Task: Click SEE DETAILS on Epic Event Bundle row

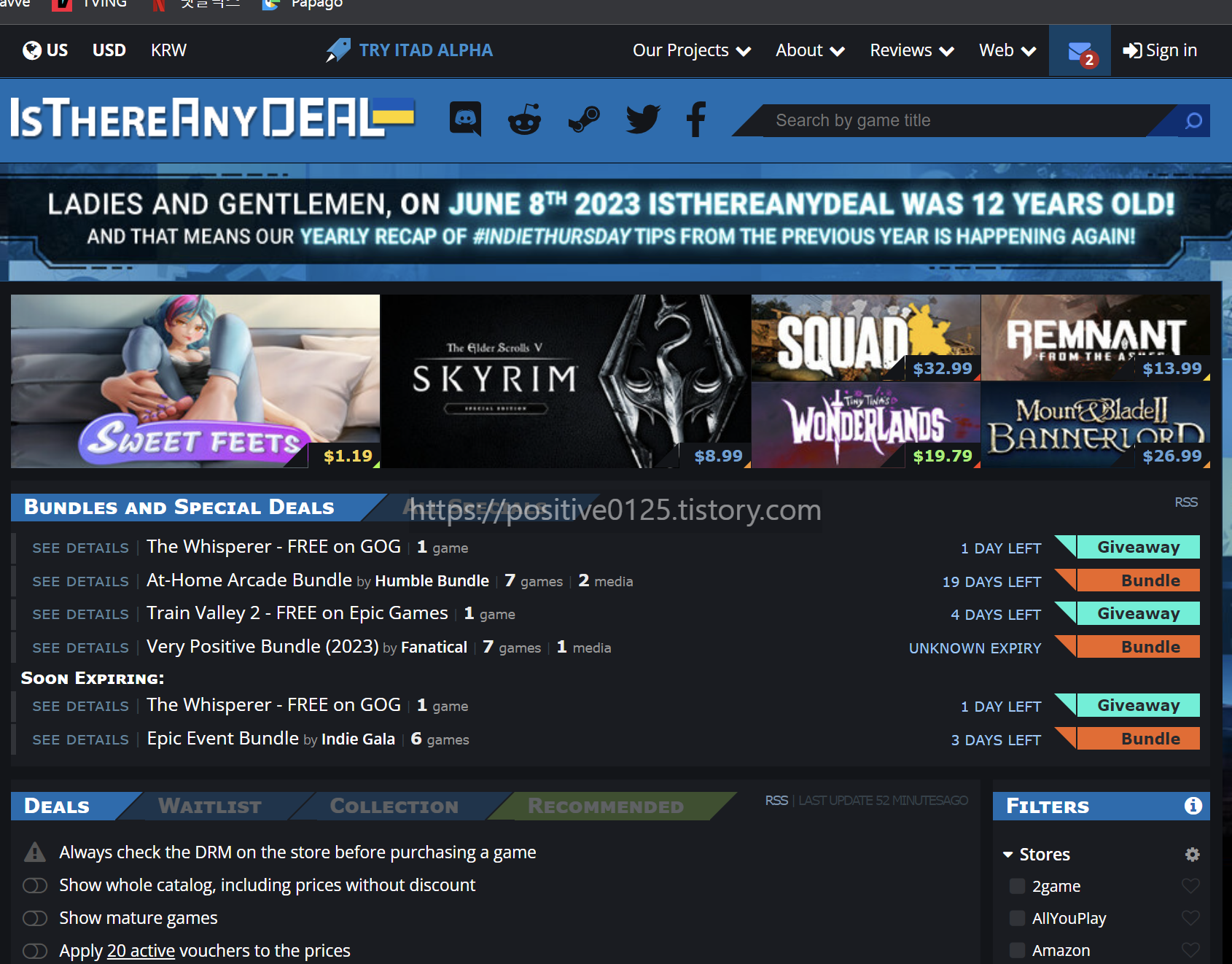Action: pyautogui.click(x=80, y=739)
